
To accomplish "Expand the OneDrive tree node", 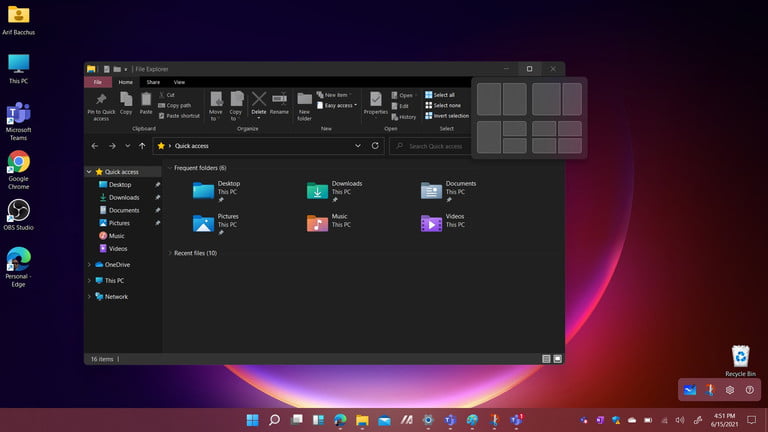I will point(89,265).
